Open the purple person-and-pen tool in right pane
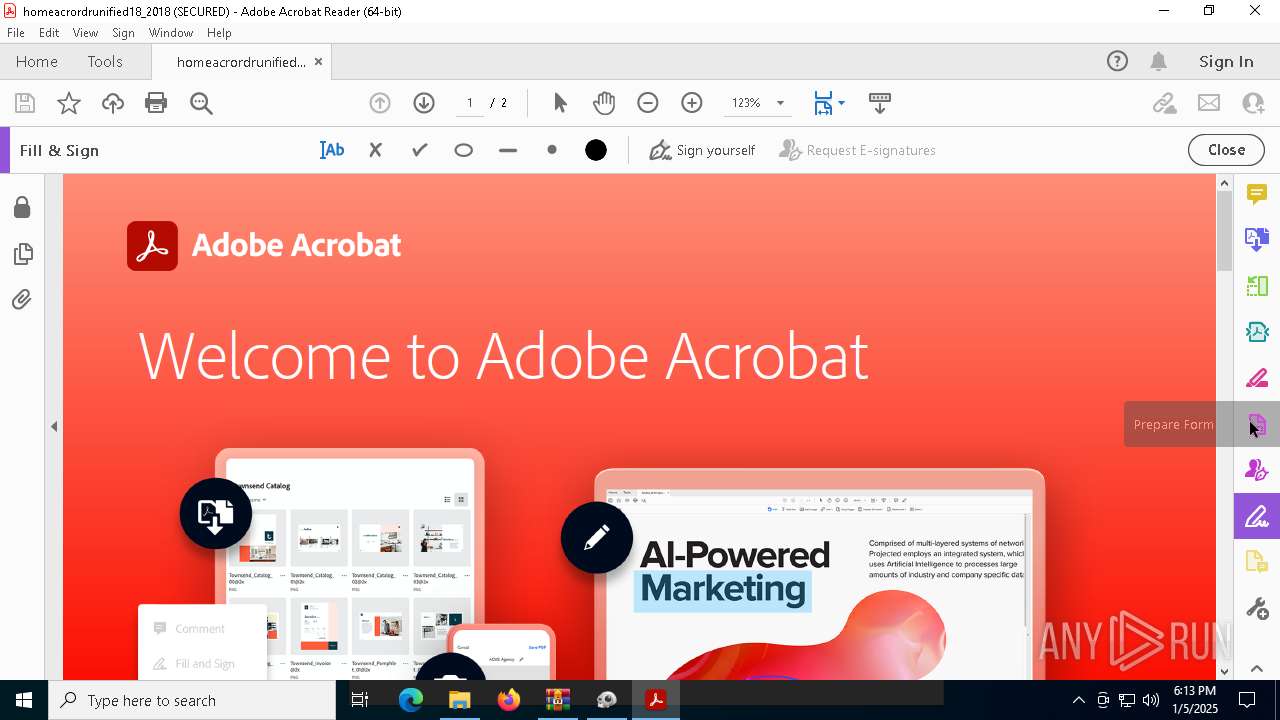The width and height of the screenshot is (1280, 720). click(1257, 470)
